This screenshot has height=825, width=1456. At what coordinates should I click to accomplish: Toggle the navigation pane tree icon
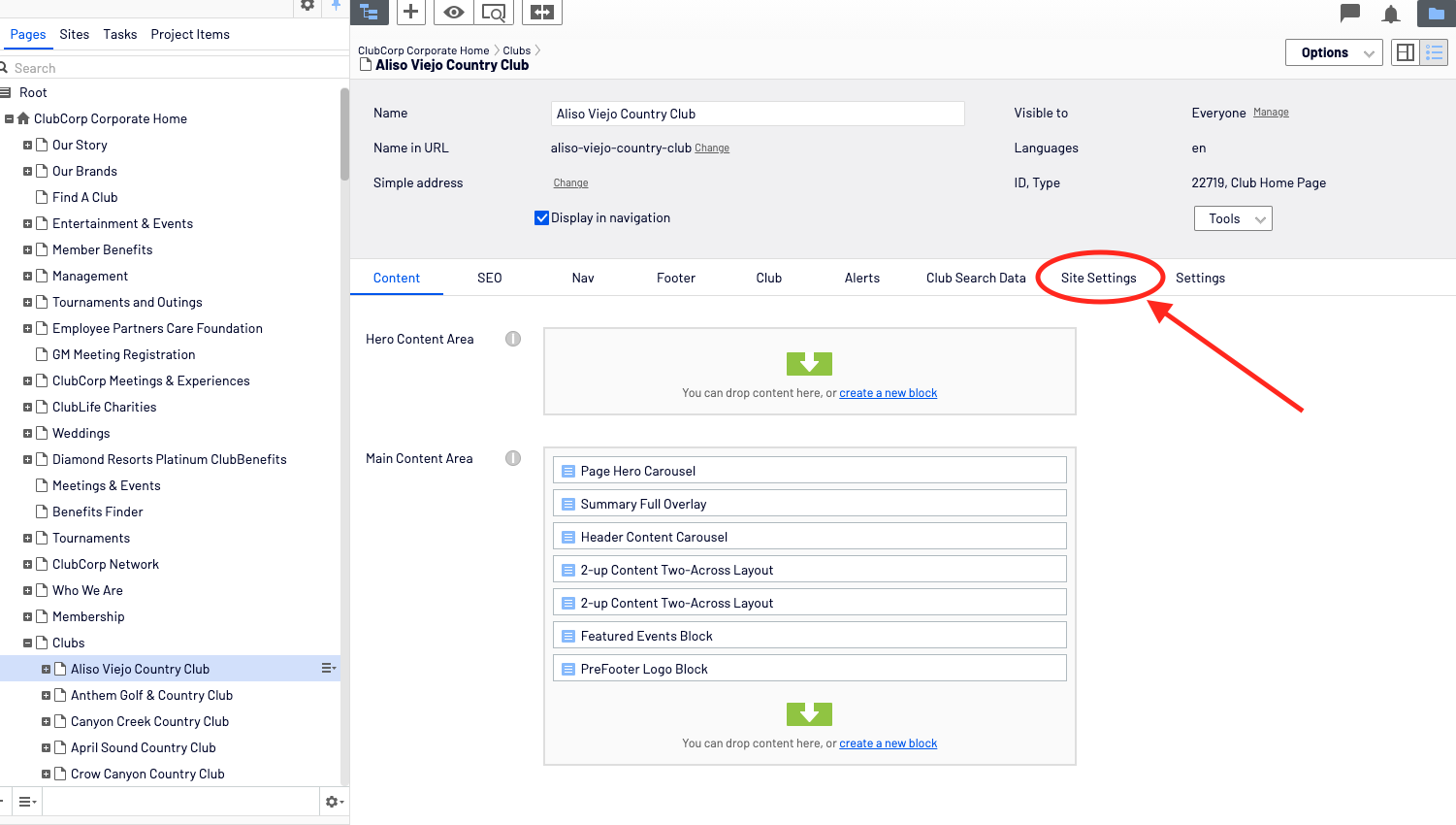point(370,12)
